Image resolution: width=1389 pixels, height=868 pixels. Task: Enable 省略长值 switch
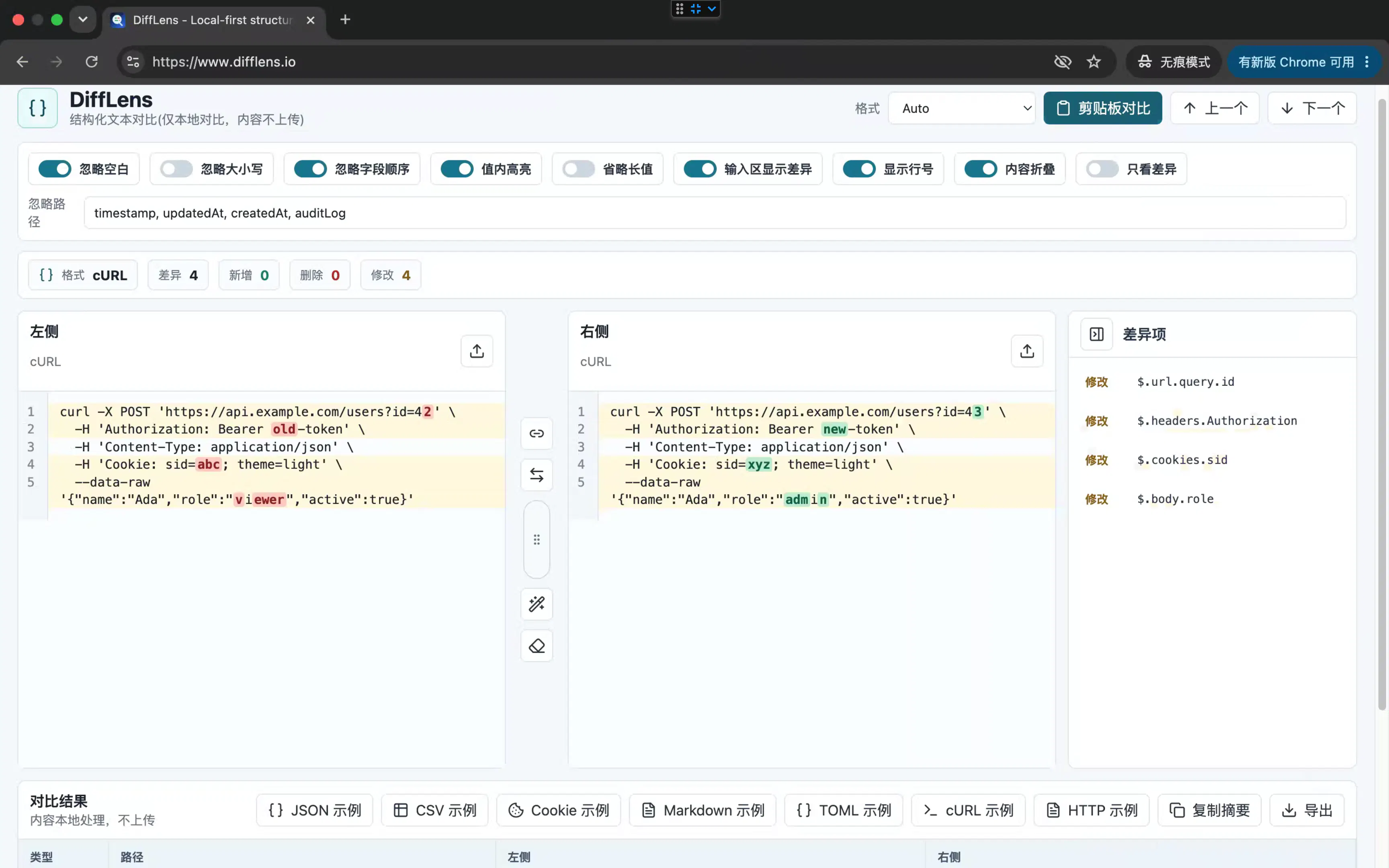point(579,169)
